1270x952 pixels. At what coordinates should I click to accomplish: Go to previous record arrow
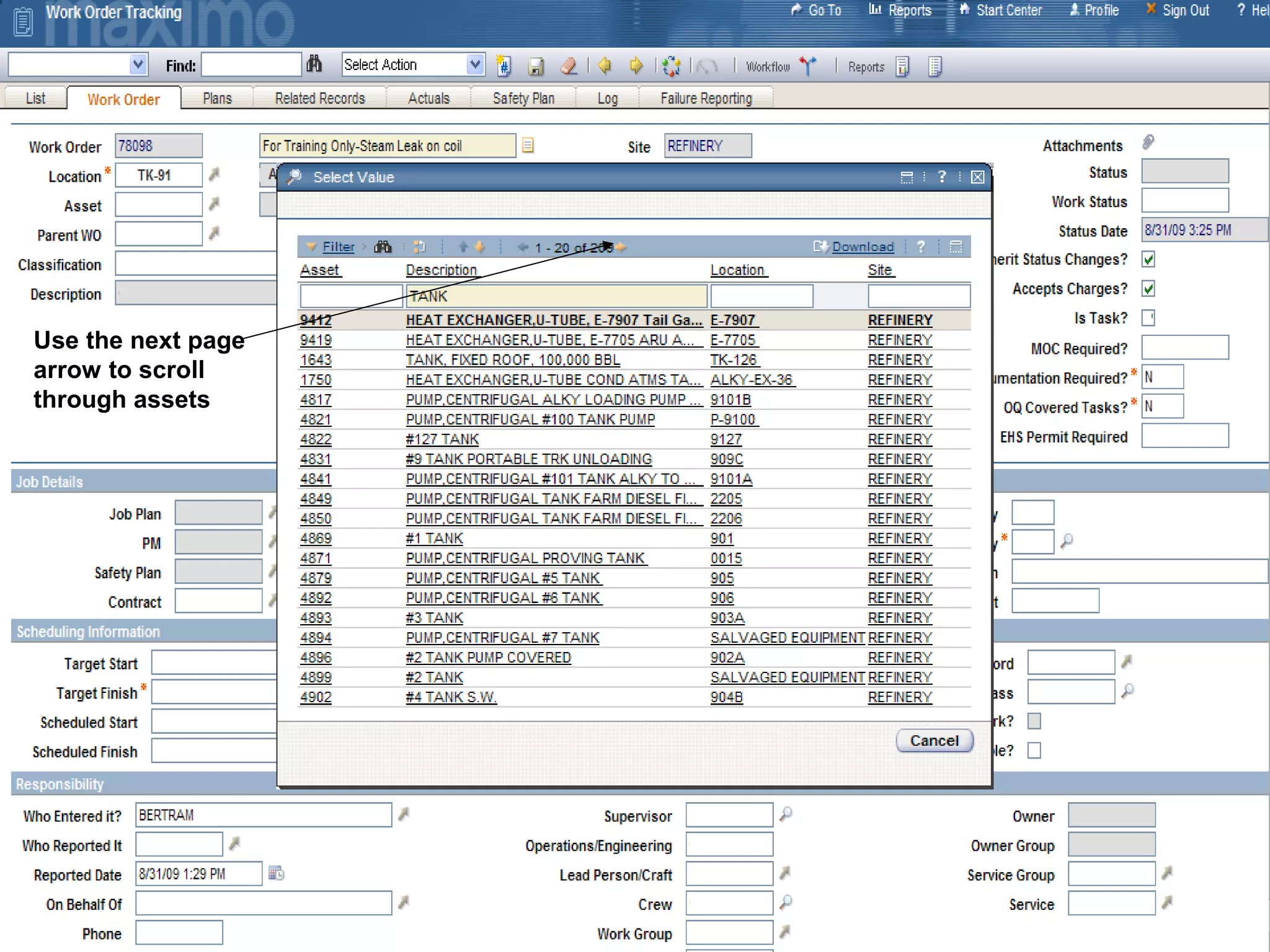605,65
